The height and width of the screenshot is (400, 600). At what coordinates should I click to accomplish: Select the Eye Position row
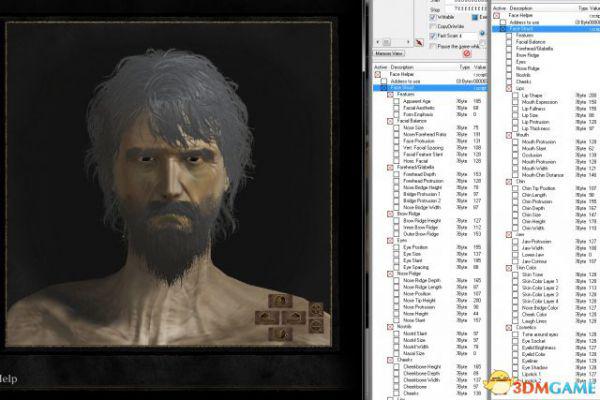tap(430, 247)
